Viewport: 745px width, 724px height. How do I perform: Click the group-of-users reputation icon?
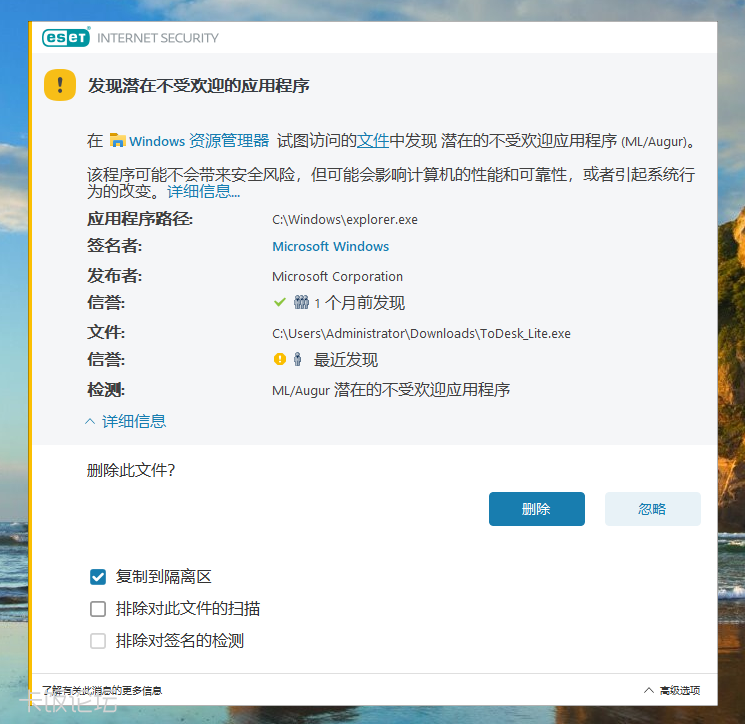pos(301,302)
